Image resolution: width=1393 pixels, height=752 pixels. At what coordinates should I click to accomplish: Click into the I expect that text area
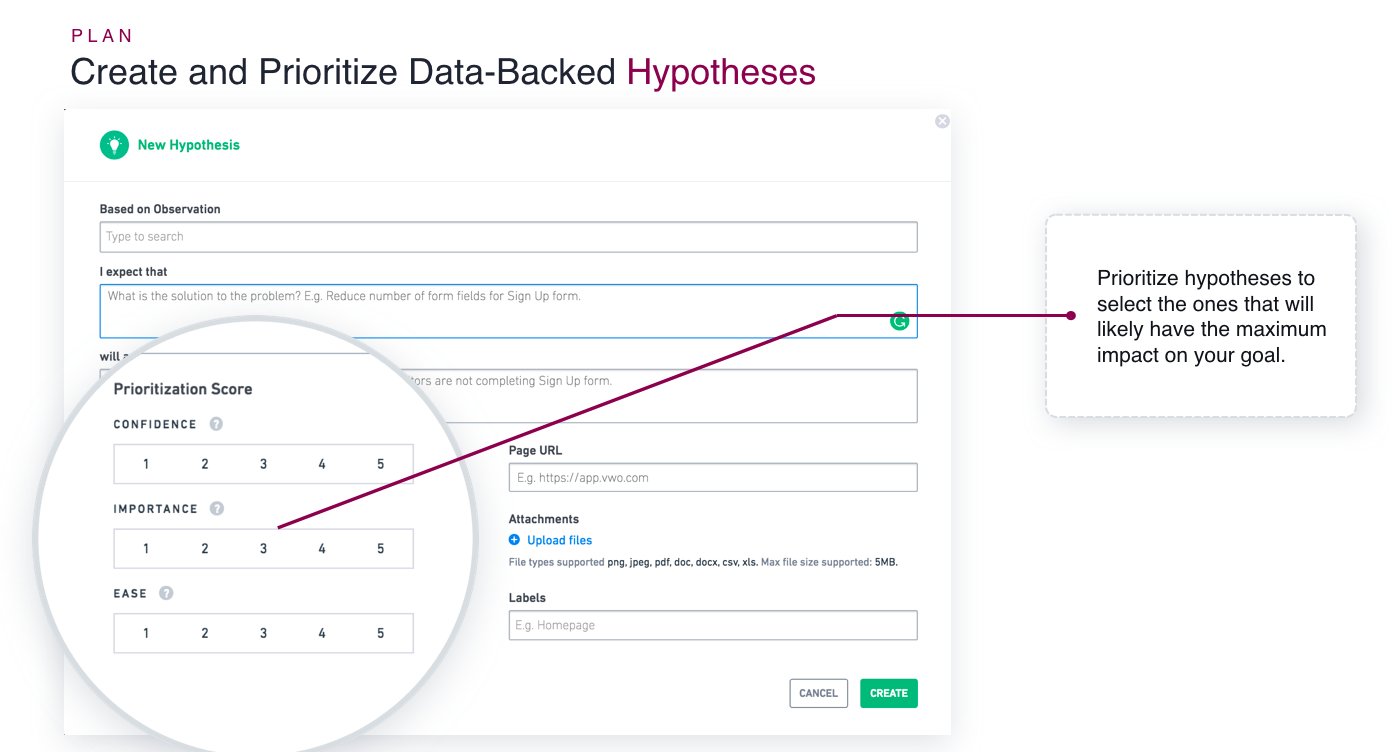pyautogui.click(x=508, y=311)
